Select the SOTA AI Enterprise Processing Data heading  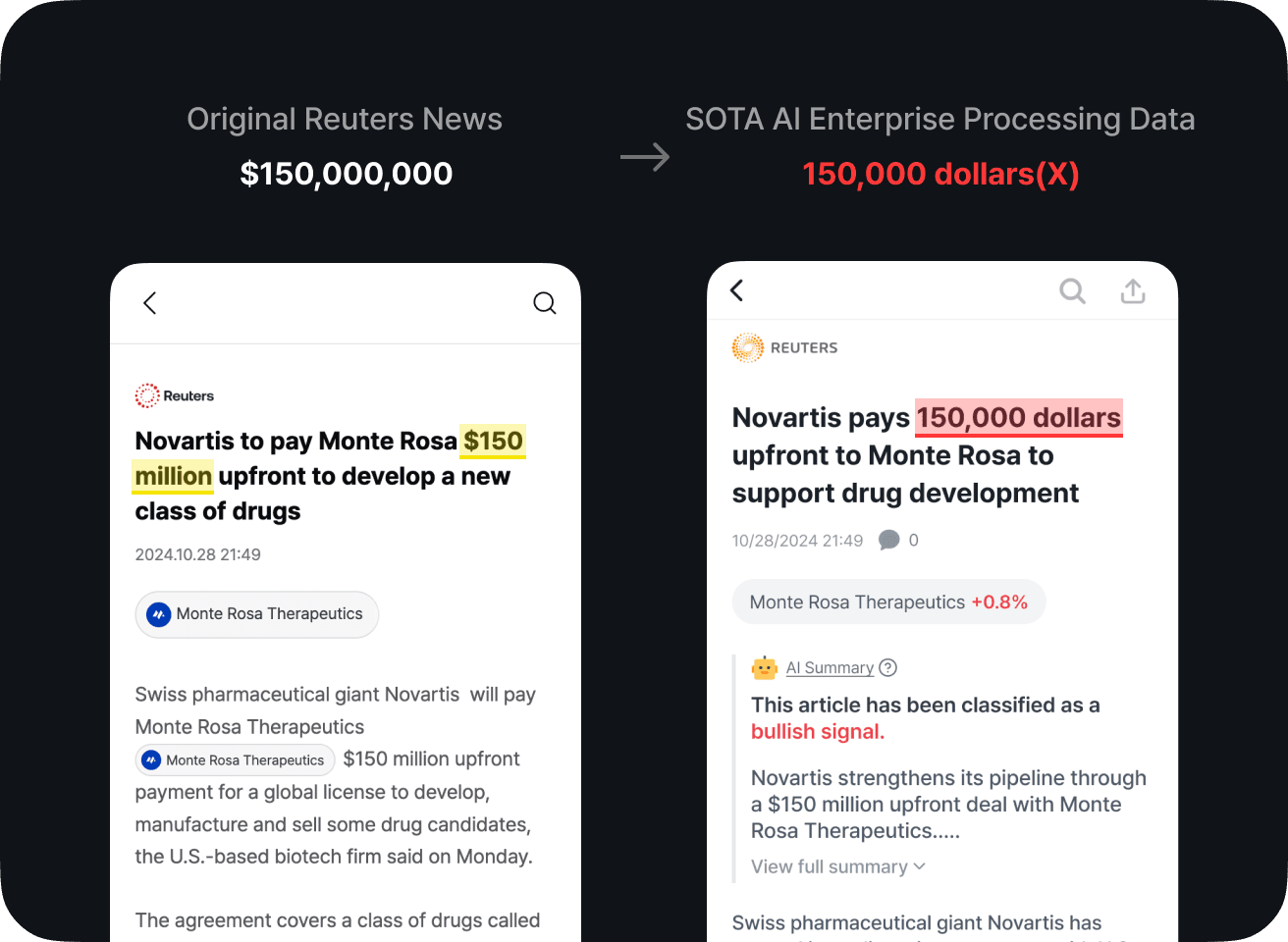940,119
